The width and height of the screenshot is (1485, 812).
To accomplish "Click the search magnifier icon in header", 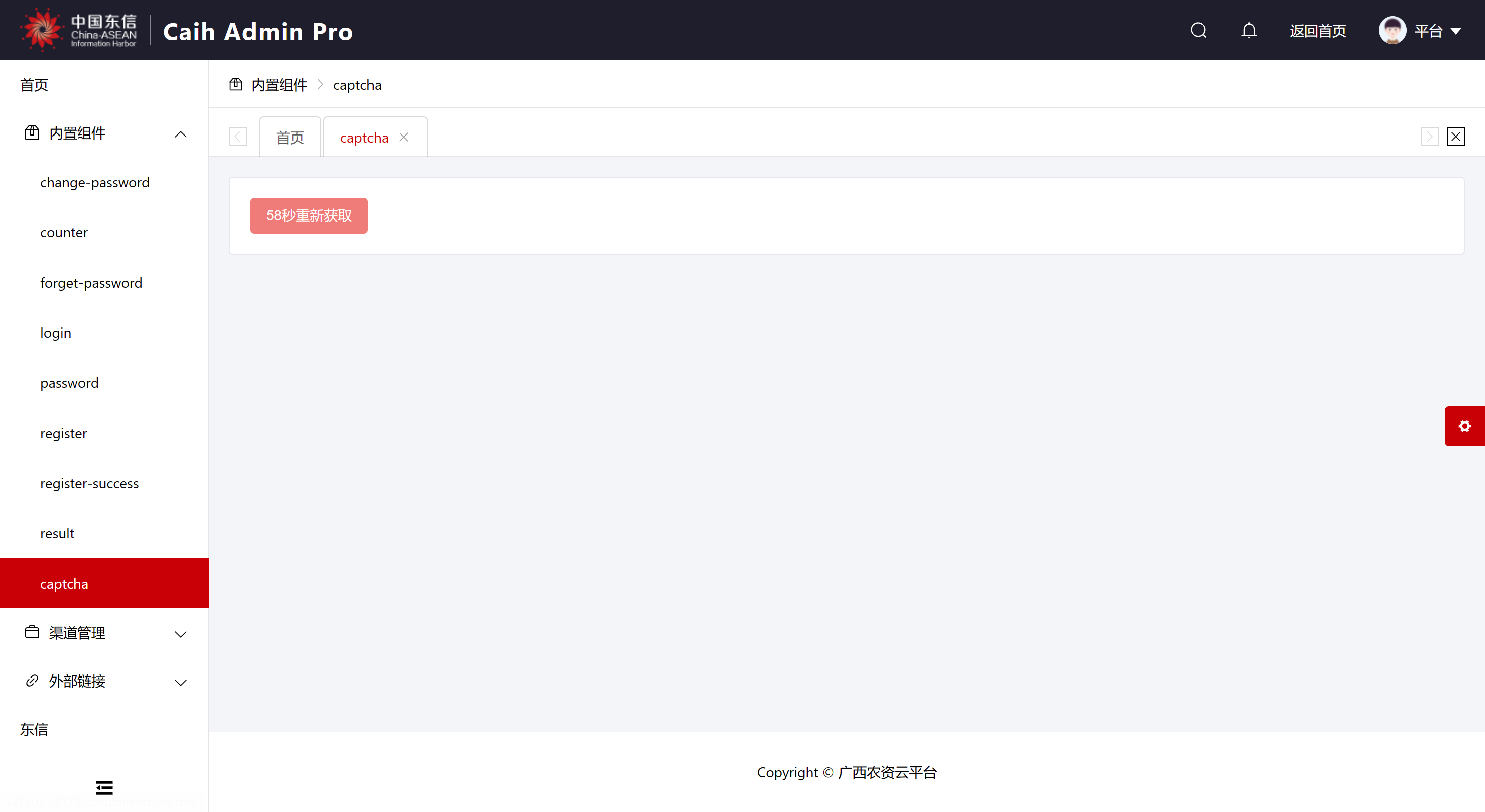I will [x=1198, y=30].
